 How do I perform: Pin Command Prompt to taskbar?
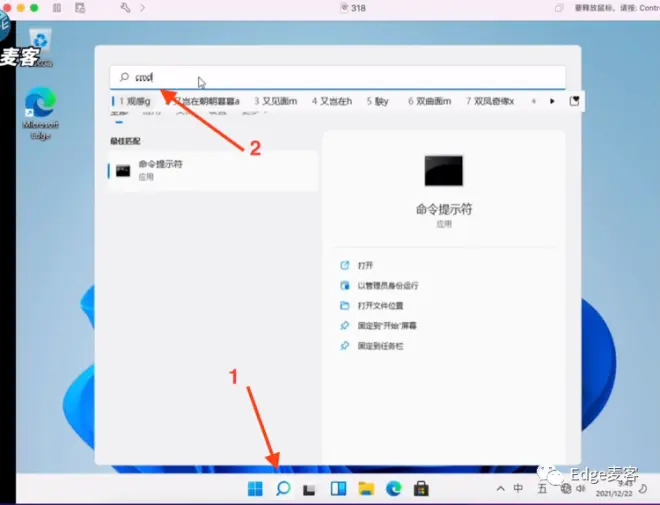pyautogui.click(x=381, y=346)
